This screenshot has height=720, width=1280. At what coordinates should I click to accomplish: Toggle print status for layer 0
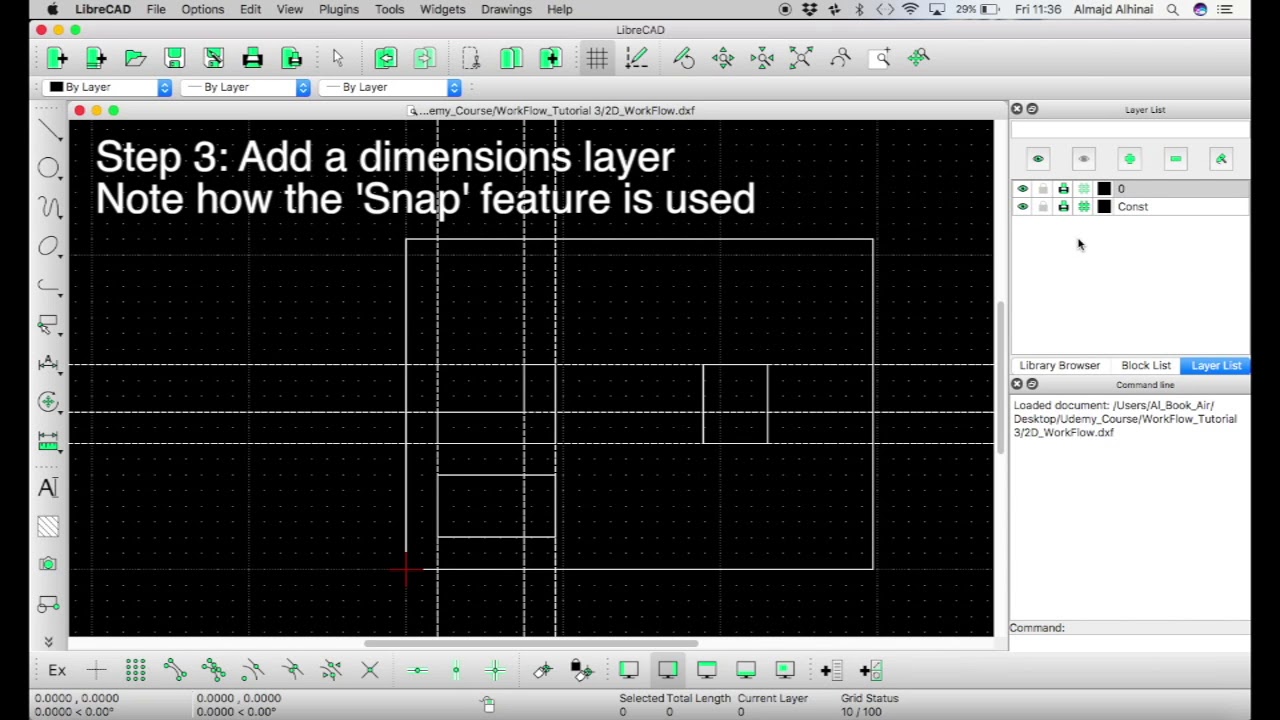coord(1063,189)
